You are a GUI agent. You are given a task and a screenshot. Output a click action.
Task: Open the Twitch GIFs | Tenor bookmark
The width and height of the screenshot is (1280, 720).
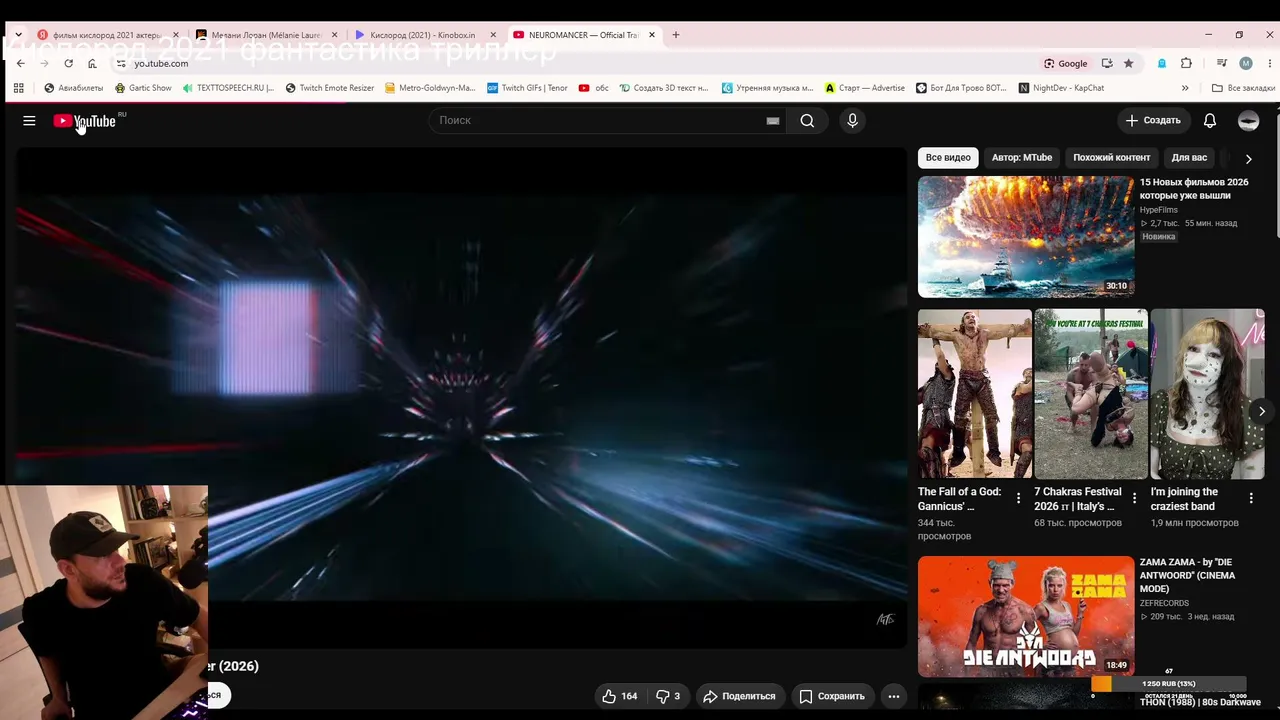527,88
